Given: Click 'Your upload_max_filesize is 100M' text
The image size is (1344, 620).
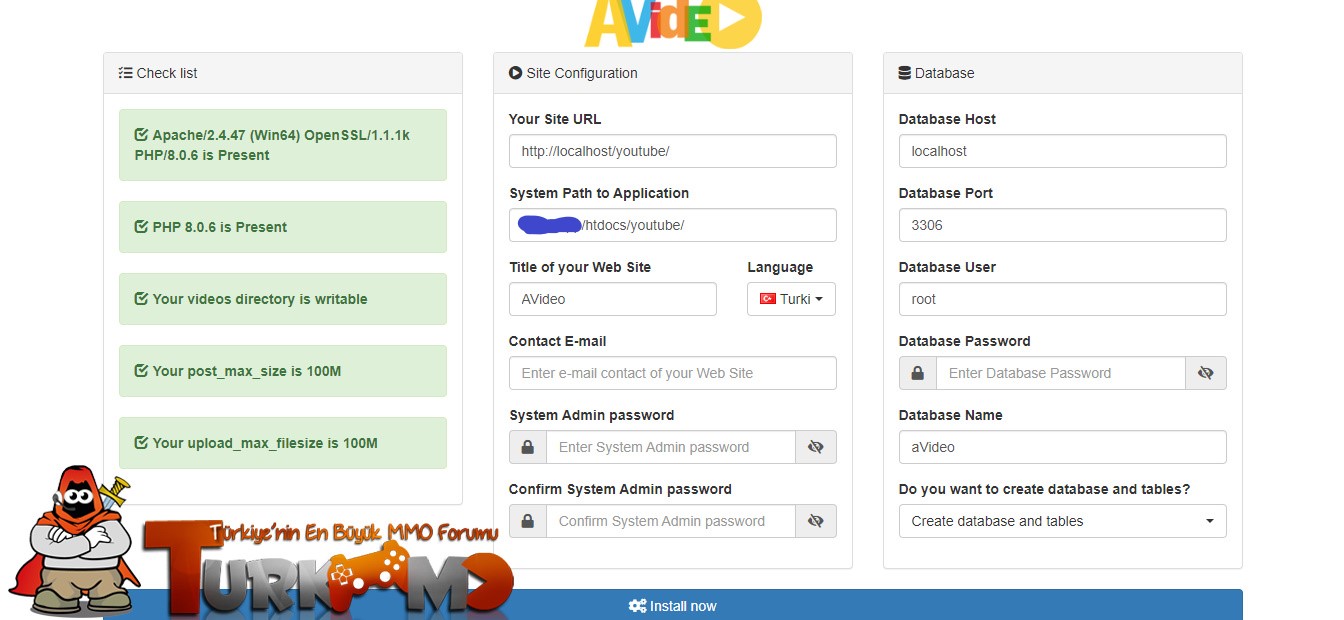Looking at the screenshot, I should (265, 443).
